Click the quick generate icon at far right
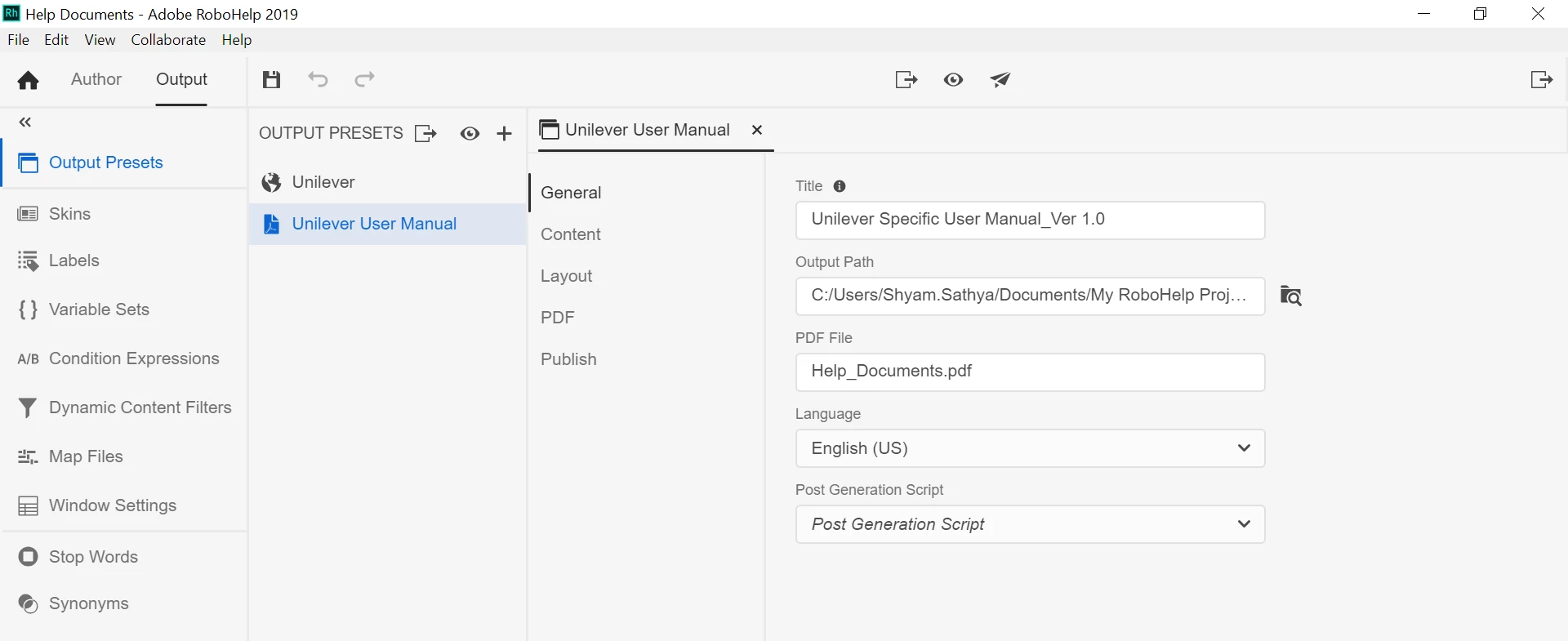This screenshot has height=641, width=1568. [1541, 79]
